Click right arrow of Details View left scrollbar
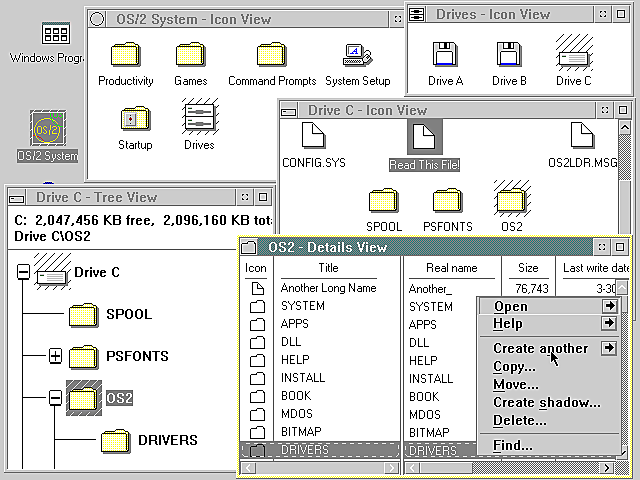The width and height of the screenshot is (640, 480). click(x=391, y=467)
